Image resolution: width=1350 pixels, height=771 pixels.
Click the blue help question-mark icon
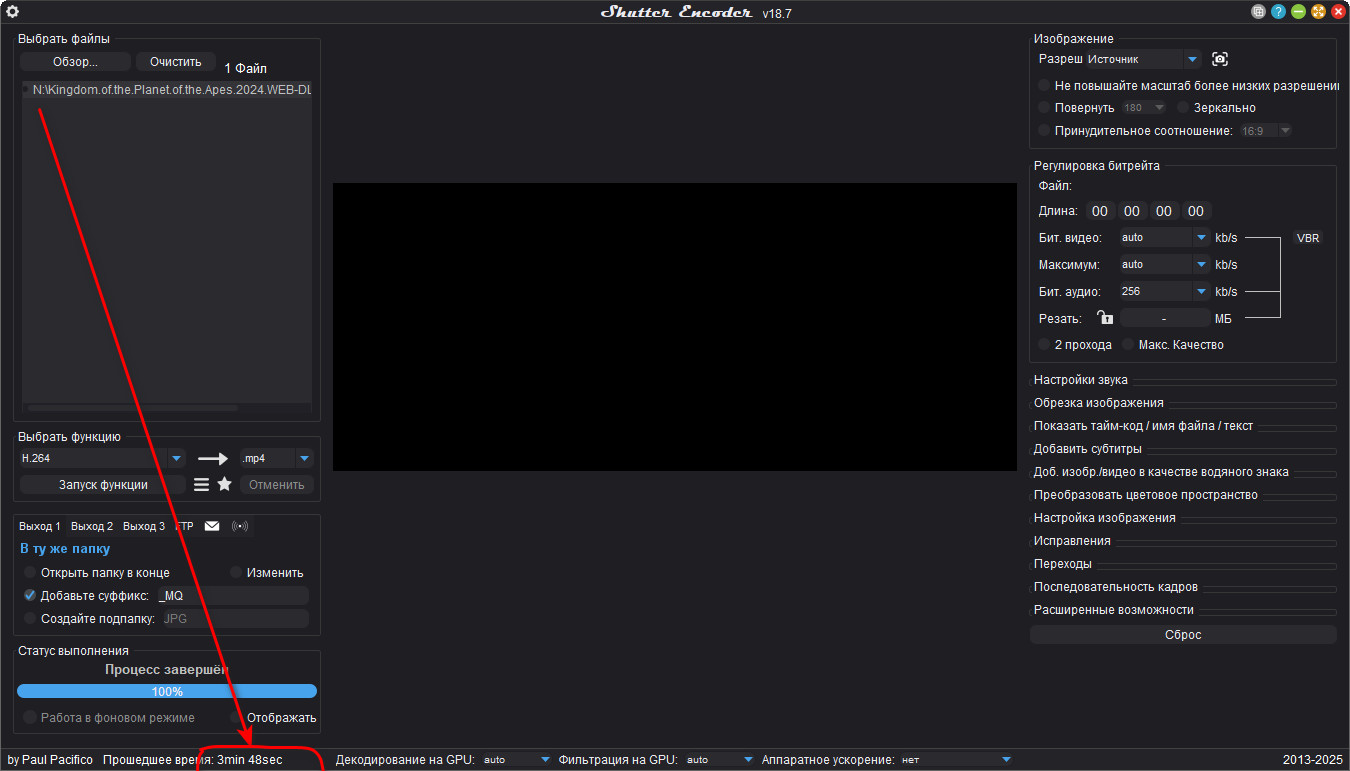pyautogui.click(x=1279, y=12)
